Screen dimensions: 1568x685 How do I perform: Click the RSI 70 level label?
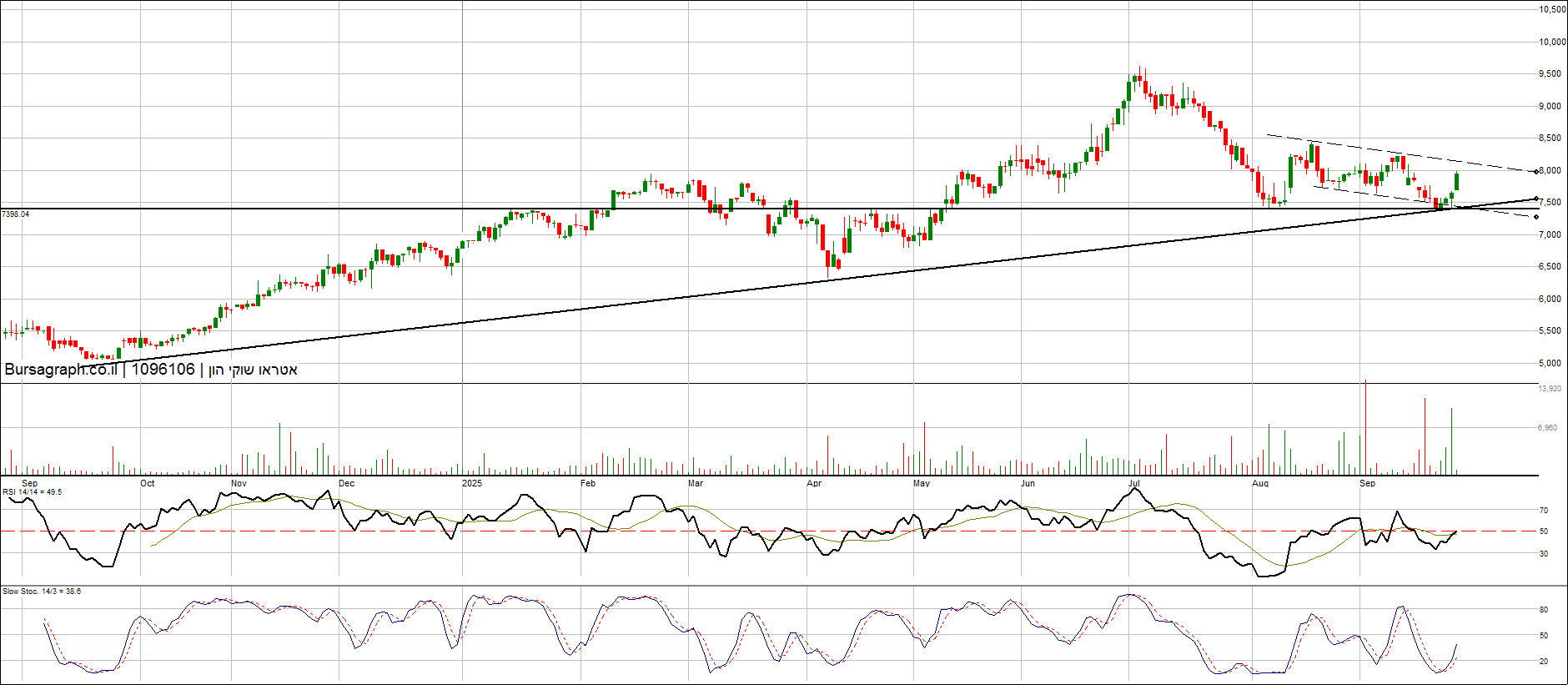1544,511
